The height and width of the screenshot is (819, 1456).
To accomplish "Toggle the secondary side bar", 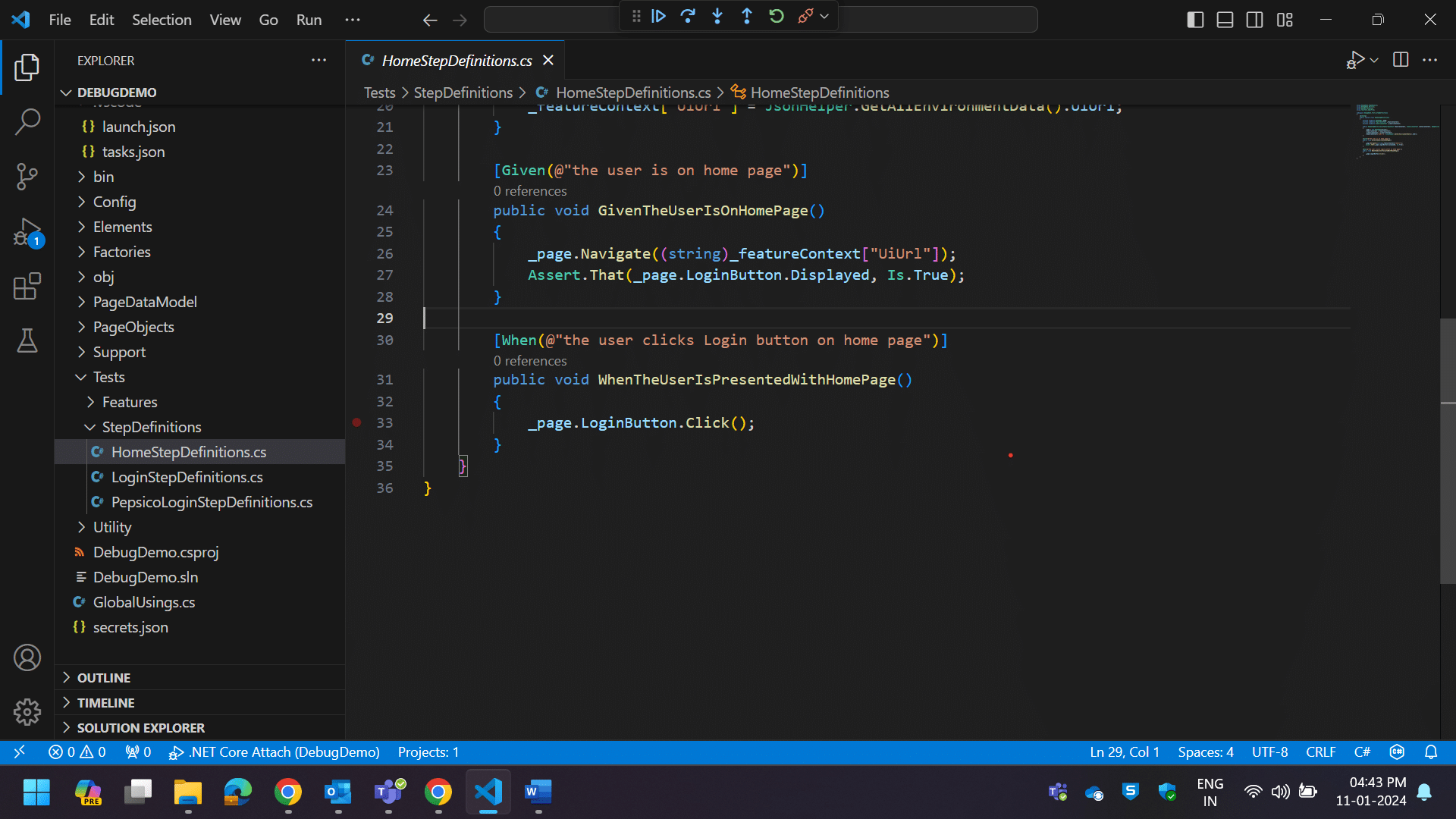I will [x=1255, y=20].
